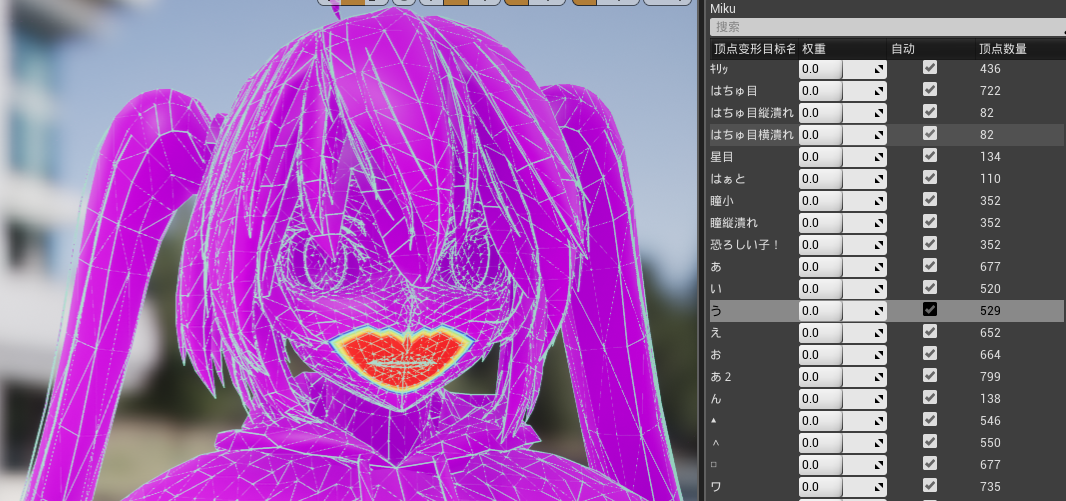This screenshot has height=501, width=1066.
Task: Disable the auto checkbox for 恐ろしい子！
Action: (929, 243)
